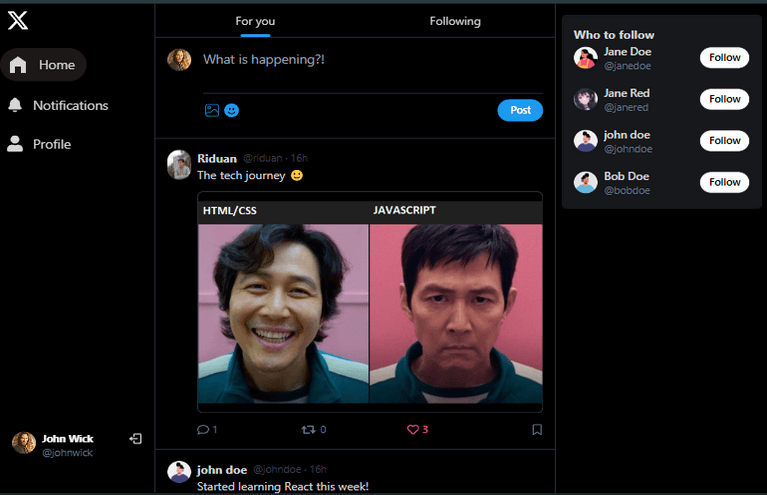The width and height of the screenshot is (767, 495).
Task: Follow Jane Red
Action: tap(724, 99)
